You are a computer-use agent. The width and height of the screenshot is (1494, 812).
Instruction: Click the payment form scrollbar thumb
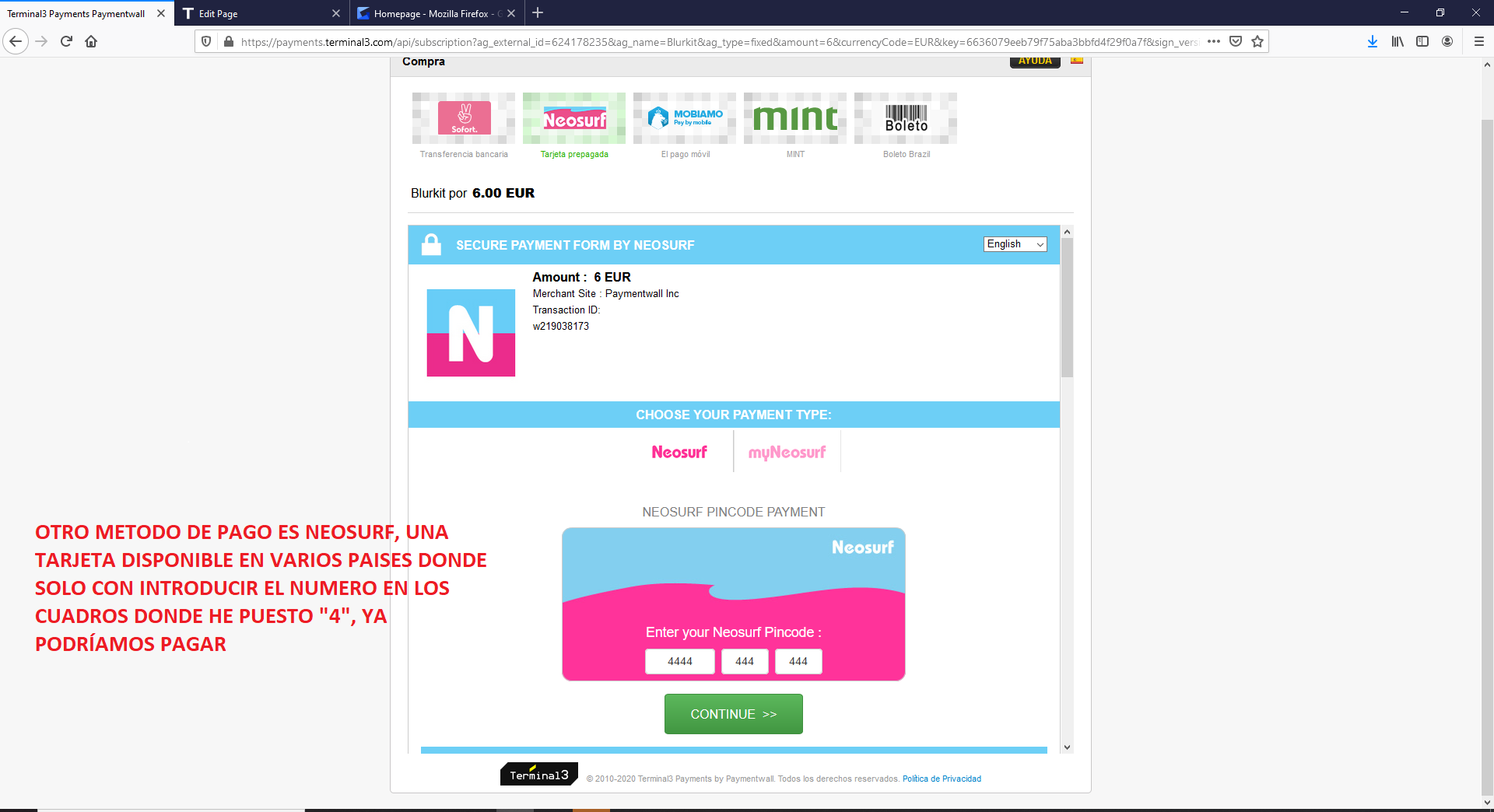1067,307
